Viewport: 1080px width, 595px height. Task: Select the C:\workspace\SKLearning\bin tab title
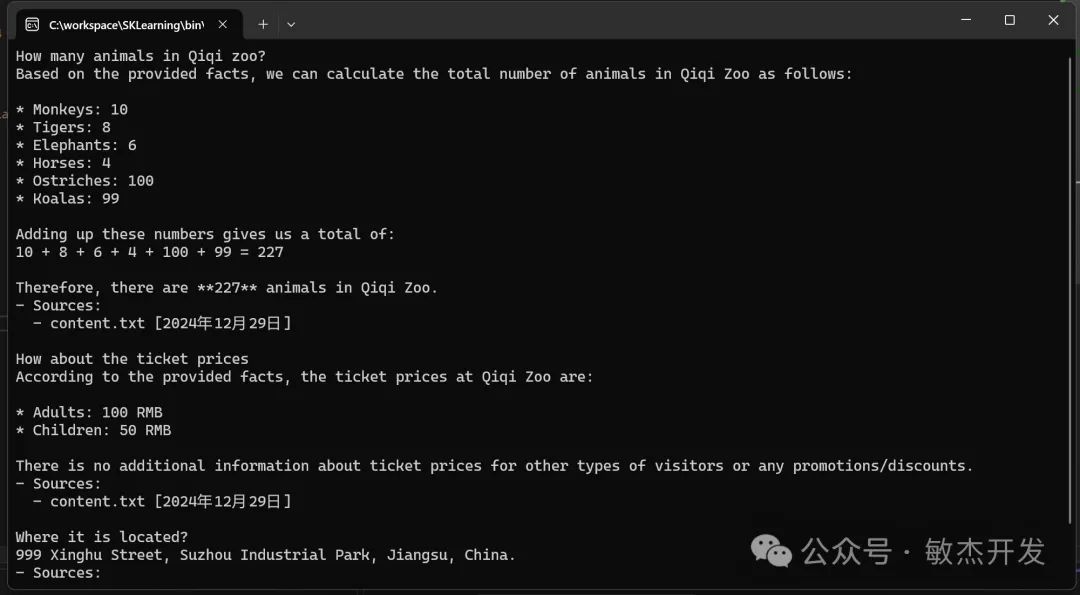coord(127,25)
